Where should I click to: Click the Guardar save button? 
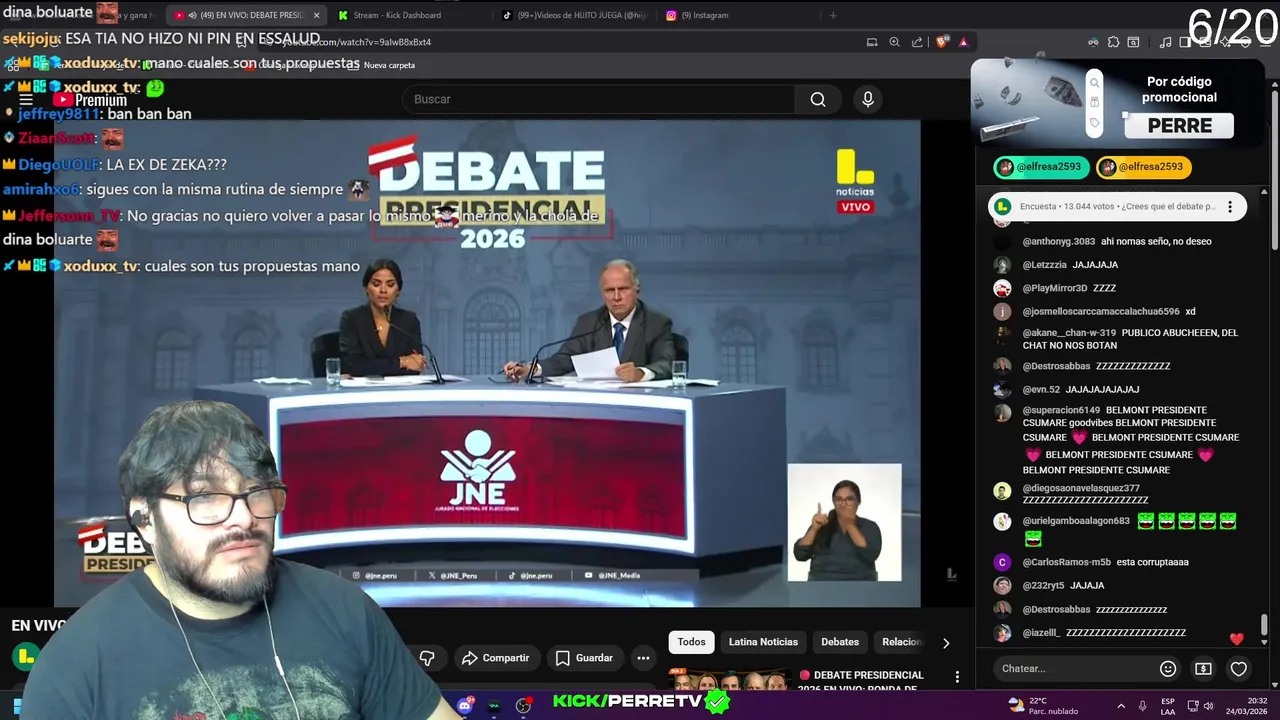click(x=584, y=658)
